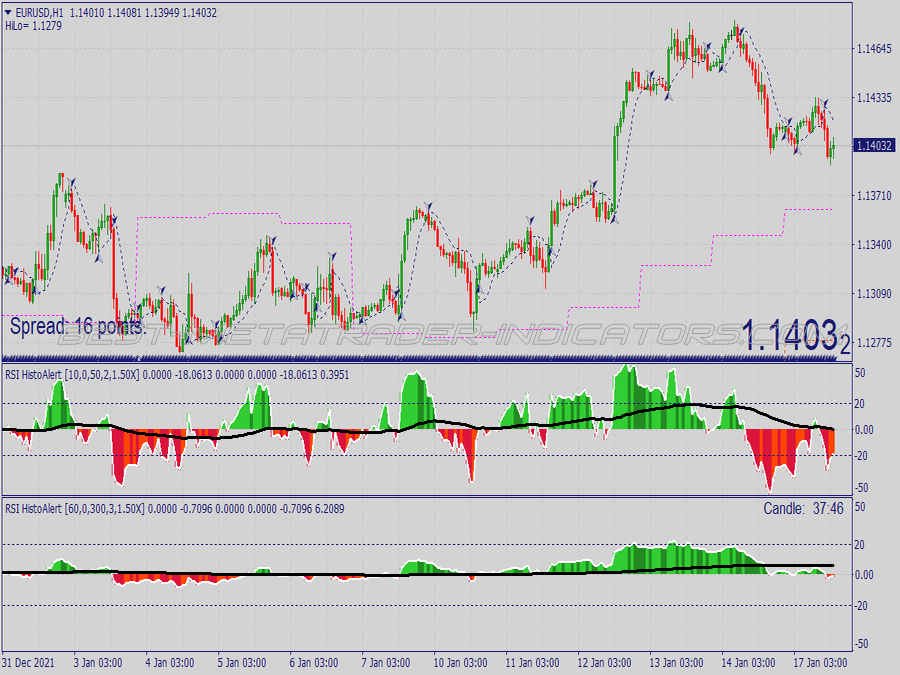Click the 1.14335 price axis label
900x675 pixels.
tap(874, 98)
